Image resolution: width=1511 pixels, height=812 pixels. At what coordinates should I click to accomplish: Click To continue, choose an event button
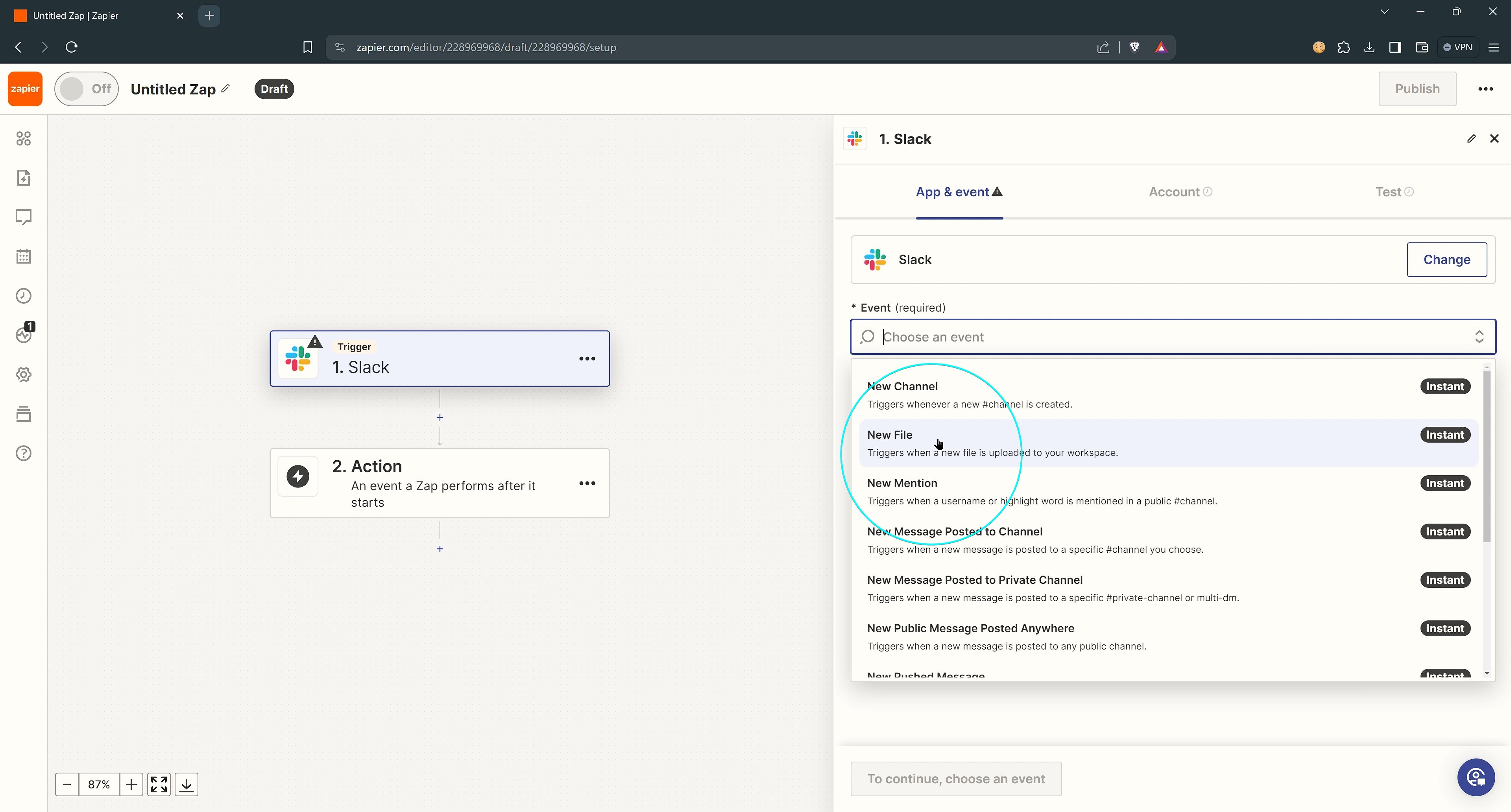955,779
